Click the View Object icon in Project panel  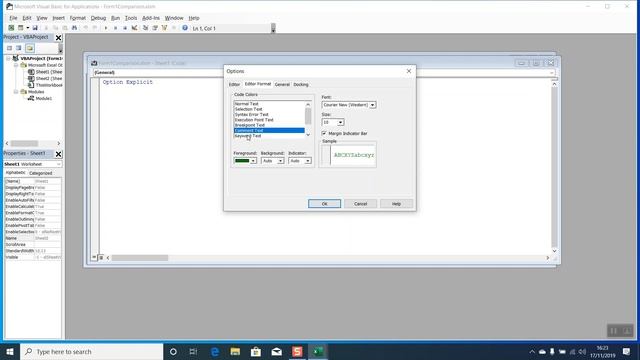pyautogui.click(x=19, y=48)
